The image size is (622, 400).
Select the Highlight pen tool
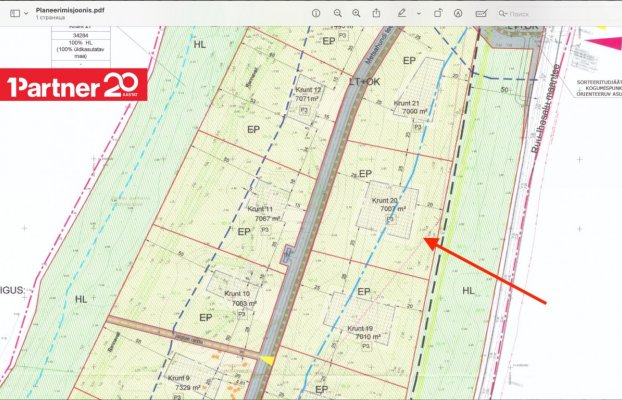[401, 14]
